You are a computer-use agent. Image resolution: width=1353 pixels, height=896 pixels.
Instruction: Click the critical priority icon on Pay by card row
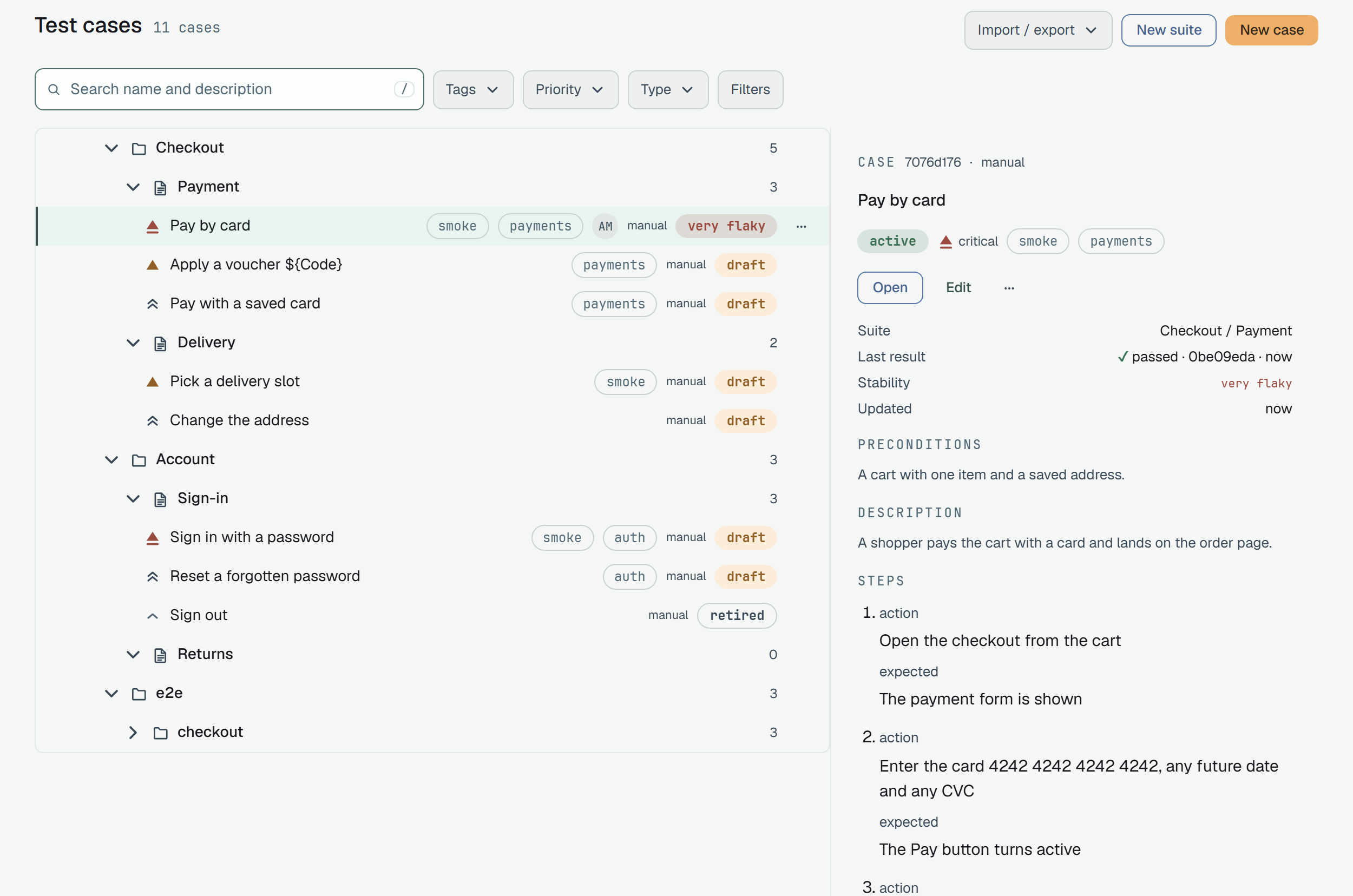click(153, 226)
